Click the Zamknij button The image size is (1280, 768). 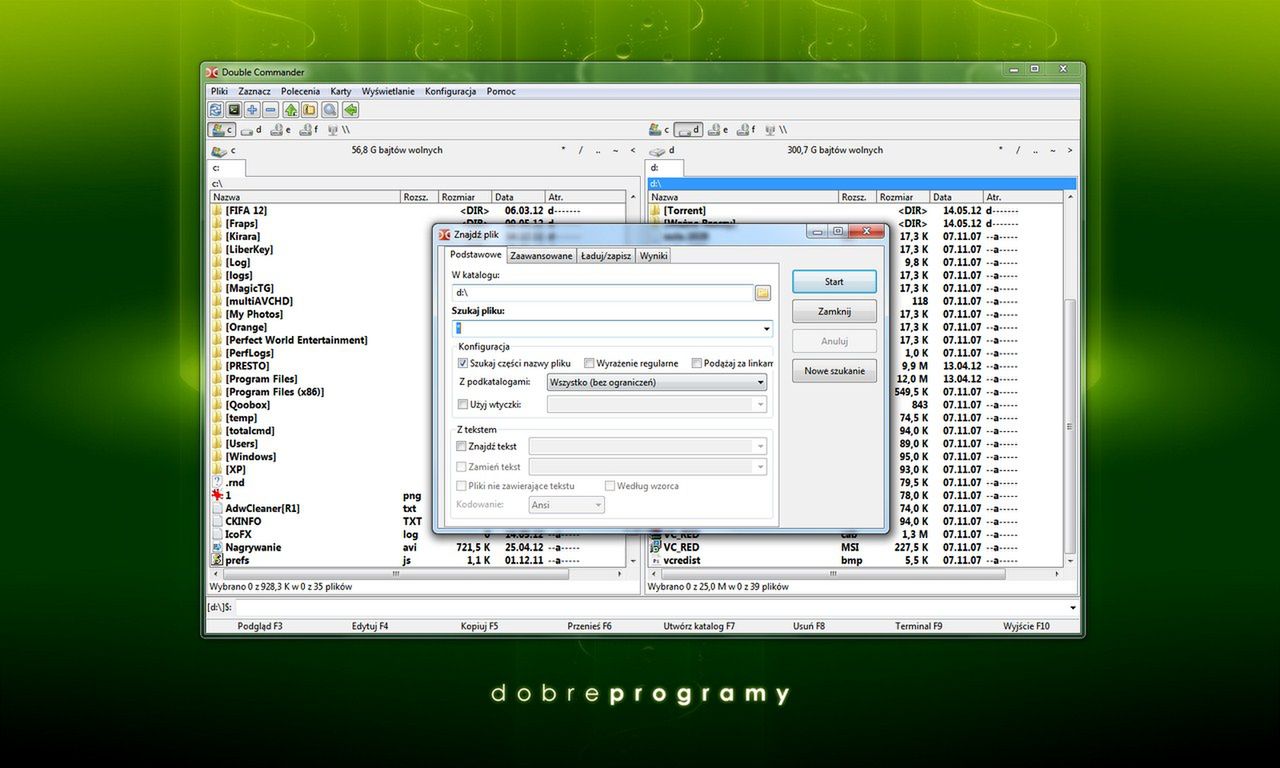[x=834, y=311]
